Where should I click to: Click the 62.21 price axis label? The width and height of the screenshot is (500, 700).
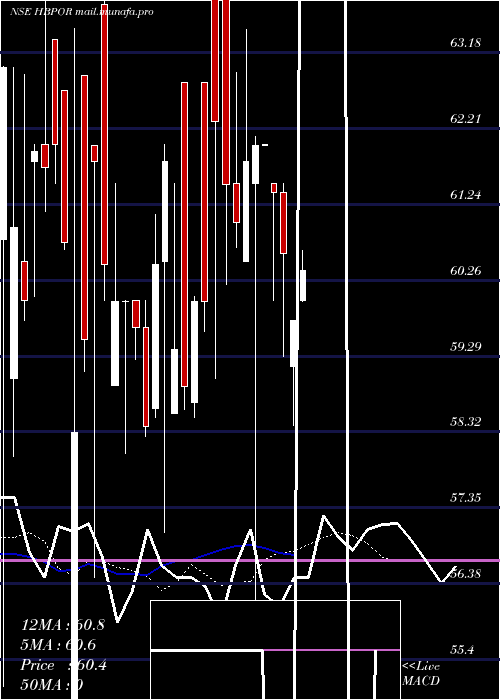466,119
